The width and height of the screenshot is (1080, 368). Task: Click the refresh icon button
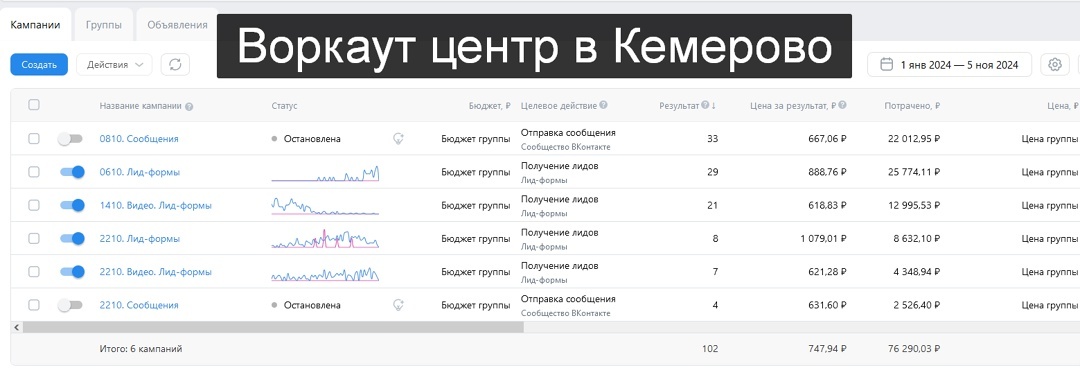[175, 65]
